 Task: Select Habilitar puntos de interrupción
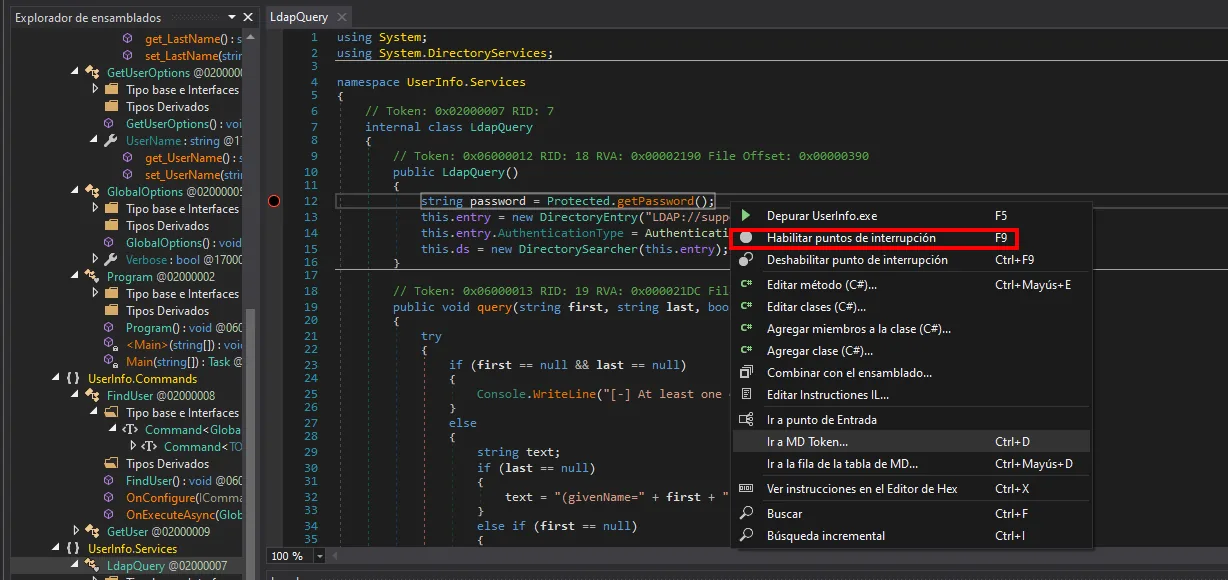coord(911,238)
